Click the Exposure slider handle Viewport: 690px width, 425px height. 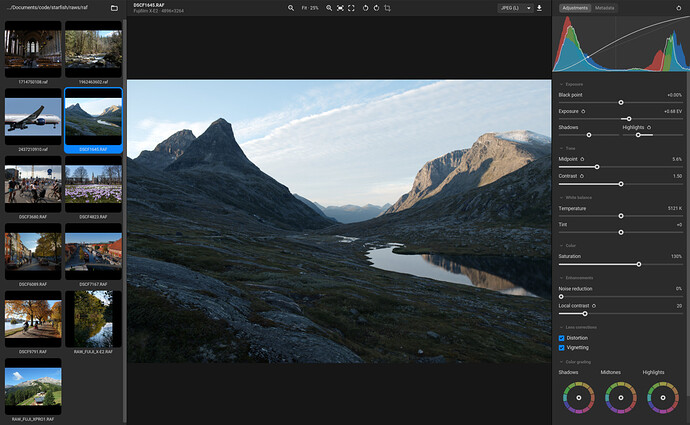click(x=629, y=119)
